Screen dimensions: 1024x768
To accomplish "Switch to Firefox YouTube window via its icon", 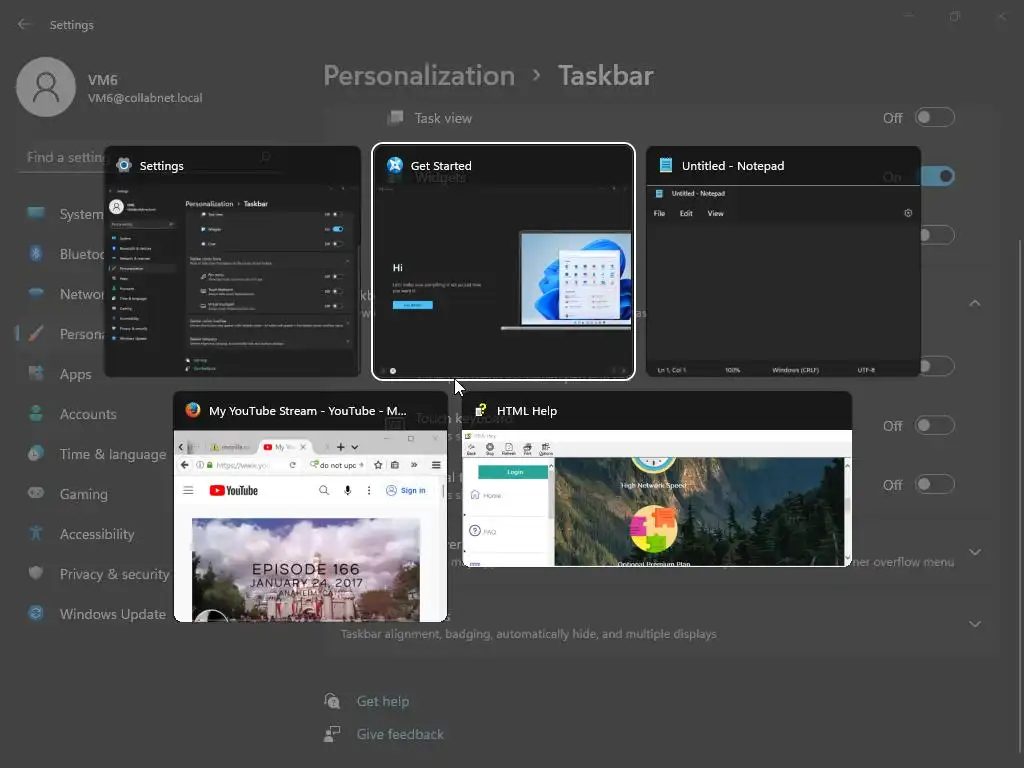I will pos(193,410).
